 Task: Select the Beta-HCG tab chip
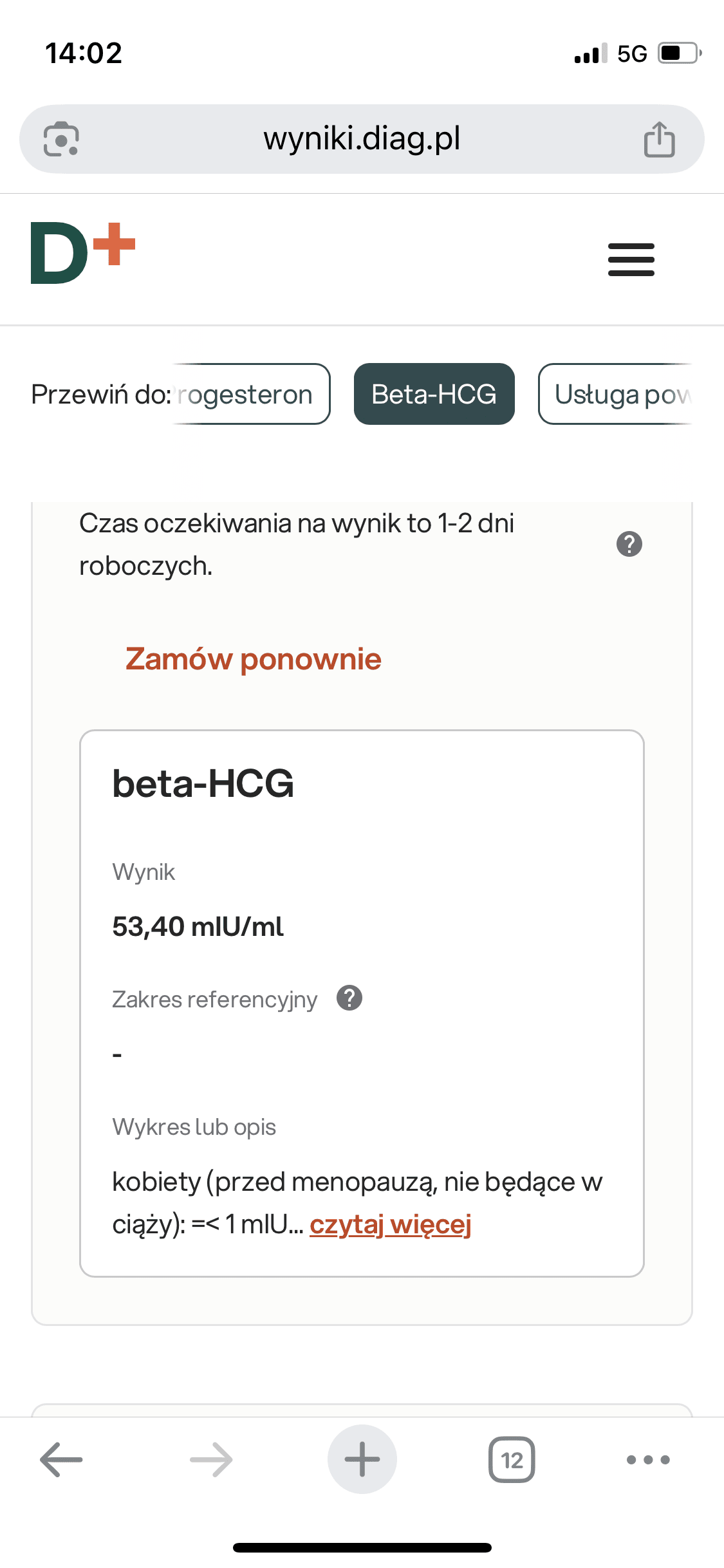[434, 394]
